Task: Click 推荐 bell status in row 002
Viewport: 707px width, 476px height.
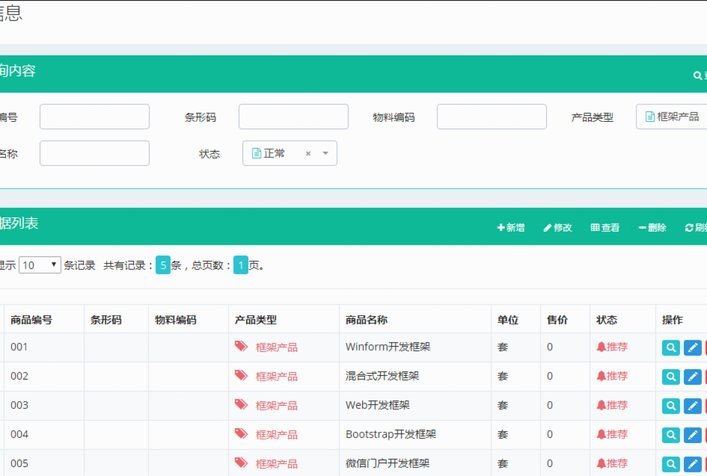Action: pyautogui.click(x=612, y=376)
